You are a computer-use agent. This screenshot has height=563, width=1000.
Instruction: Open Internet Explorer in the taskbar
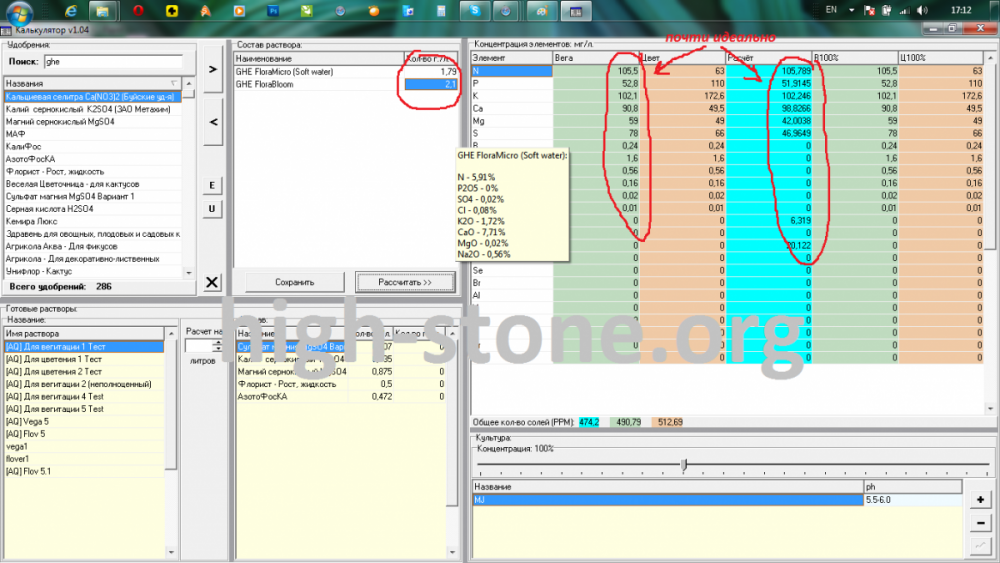tap(71, 11)
